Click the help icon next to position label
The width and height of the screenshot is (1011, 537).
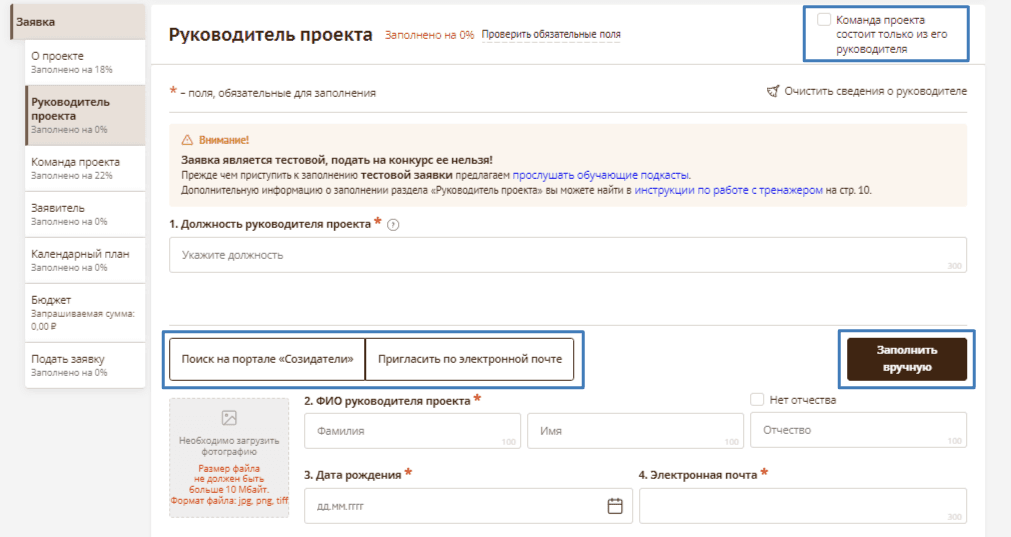click(393, 225)
